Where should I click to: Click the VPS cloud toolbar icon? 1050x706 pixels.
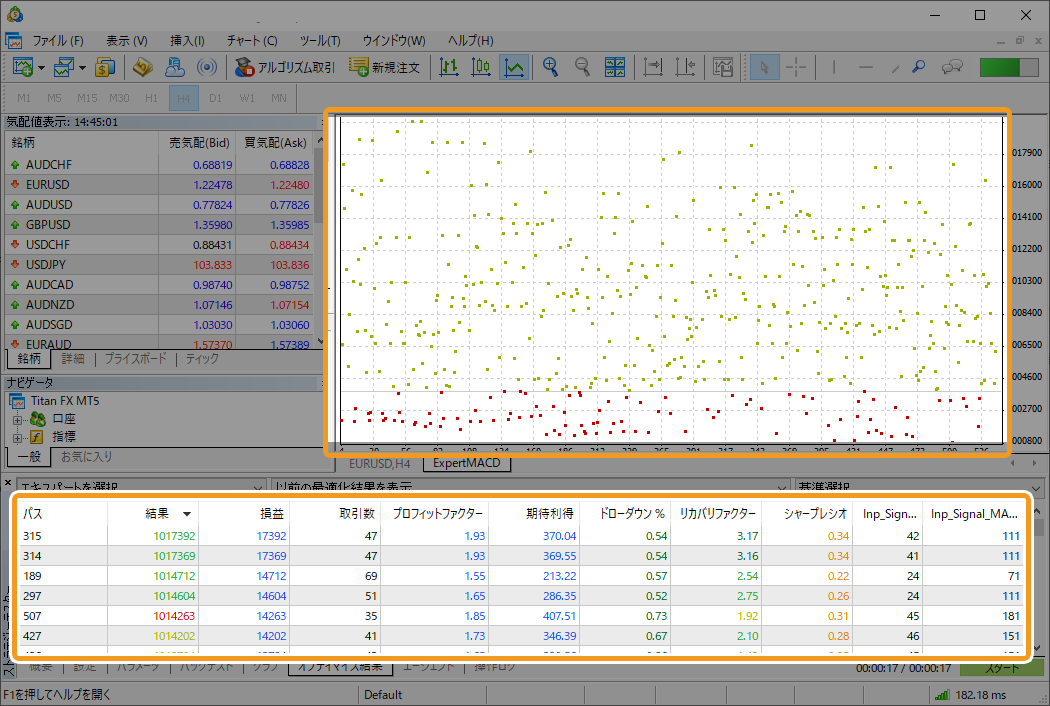coord(175,67)
